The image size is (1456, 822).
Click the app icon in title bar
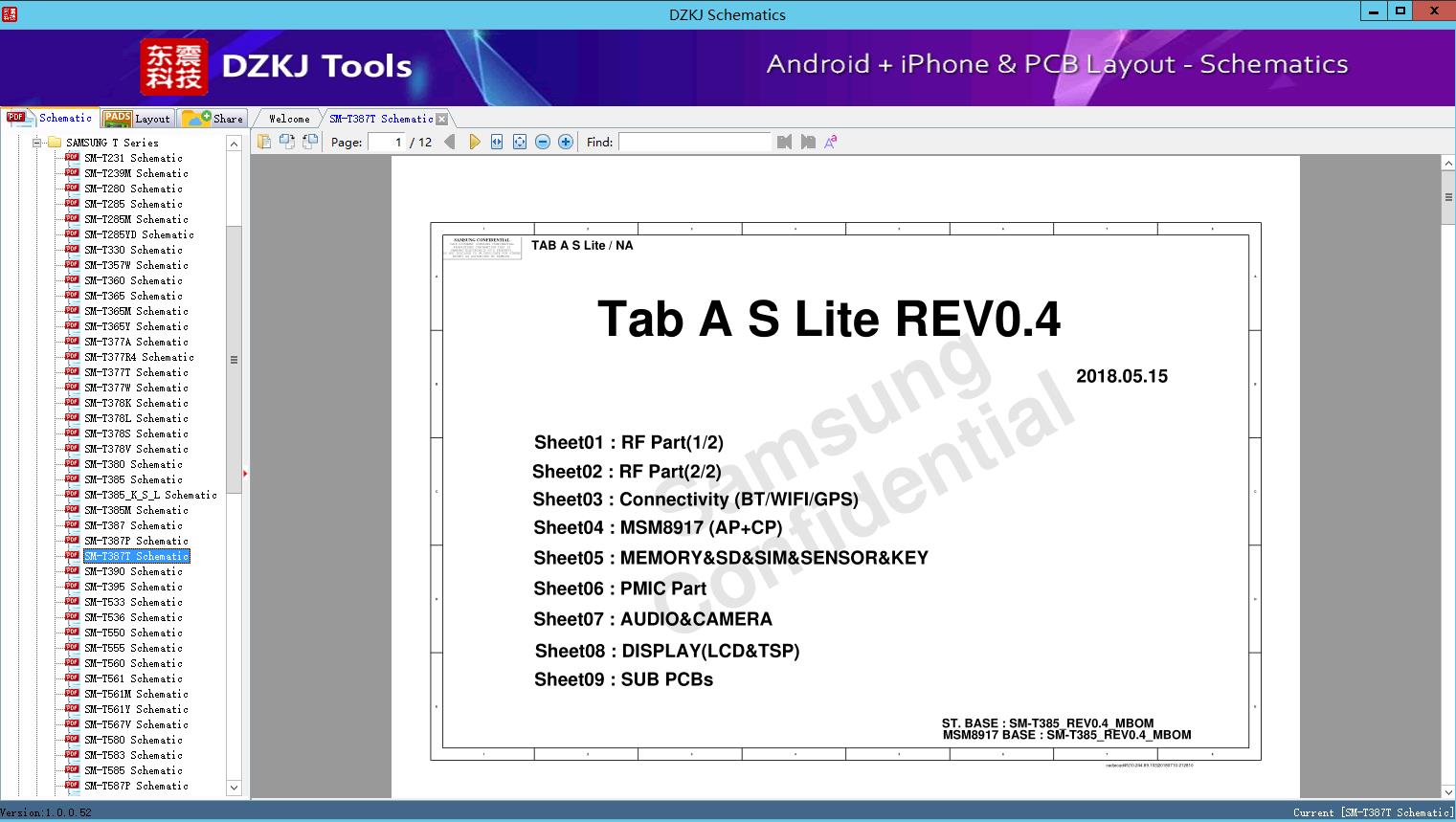[x=10, y=13]
